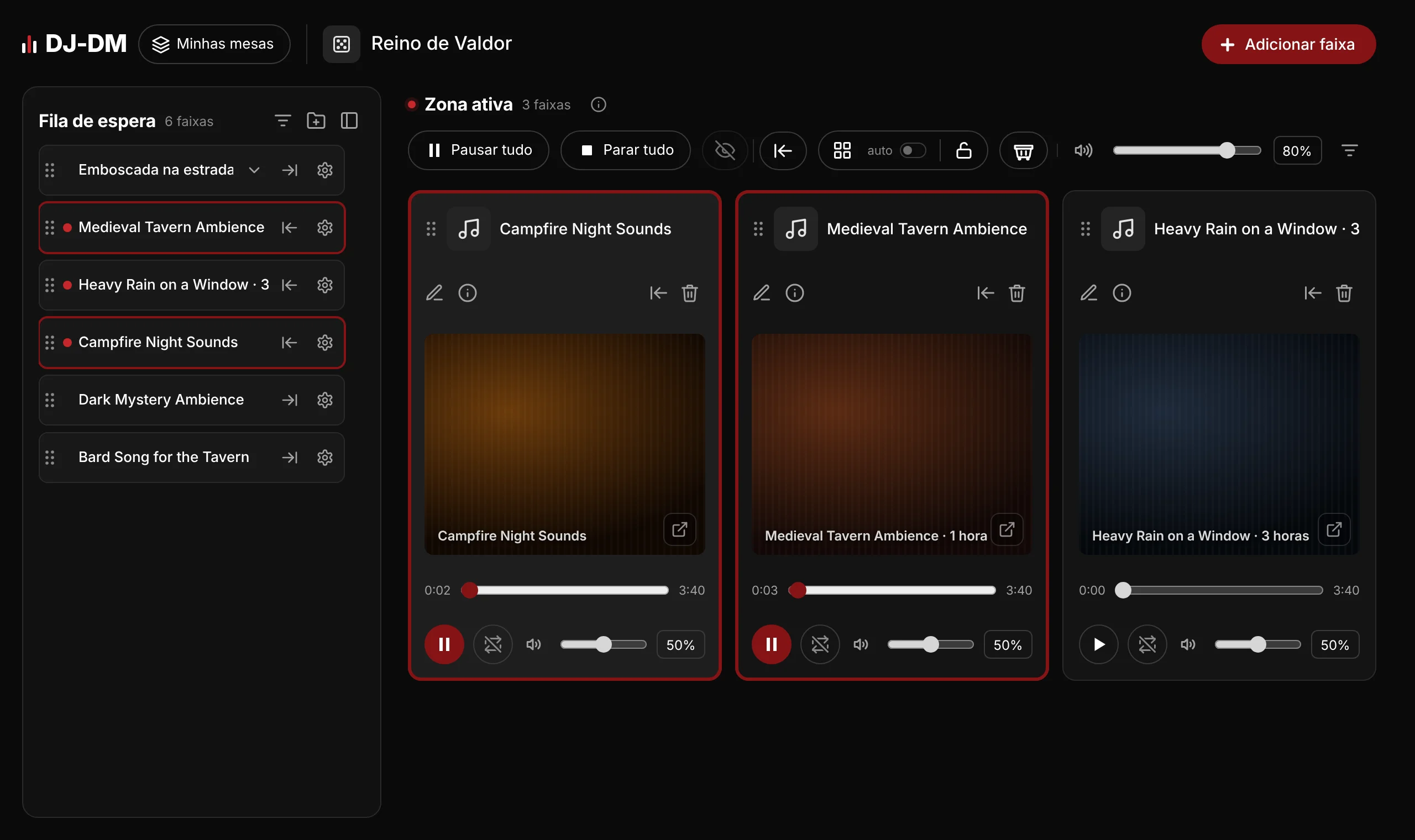Open the queue filter/sort menu
The image size is (1415, 840).
(282, 120)
